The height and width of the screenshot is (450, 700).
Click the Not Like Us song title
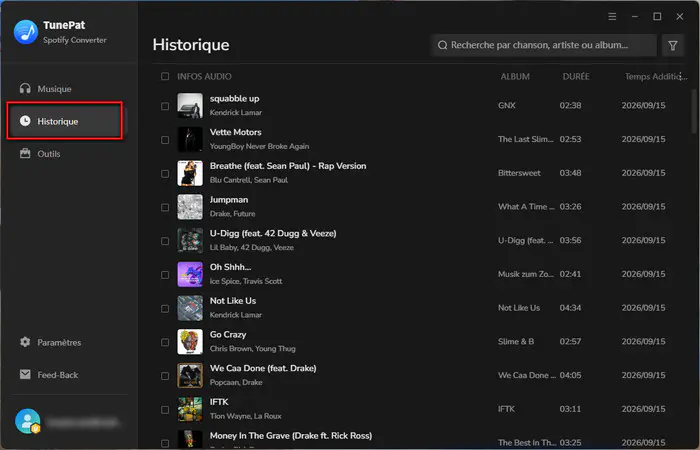[233, 301]
